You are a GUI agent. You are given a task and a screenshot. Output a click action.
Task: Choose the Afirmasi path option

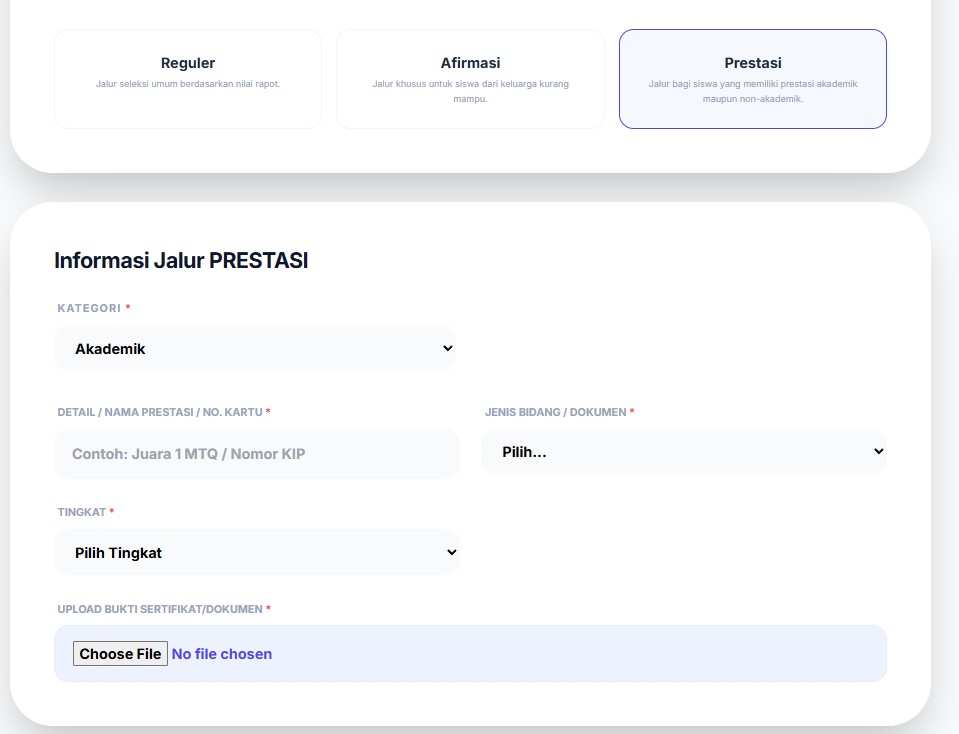[x=470, y=78]
